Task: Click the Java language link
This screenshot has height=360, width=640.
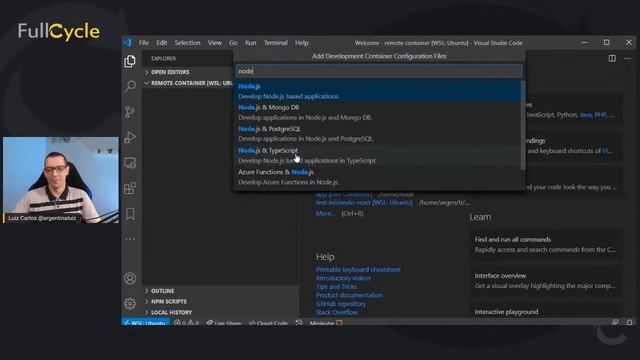Action: pyautogui.click(x=586, y=115)
